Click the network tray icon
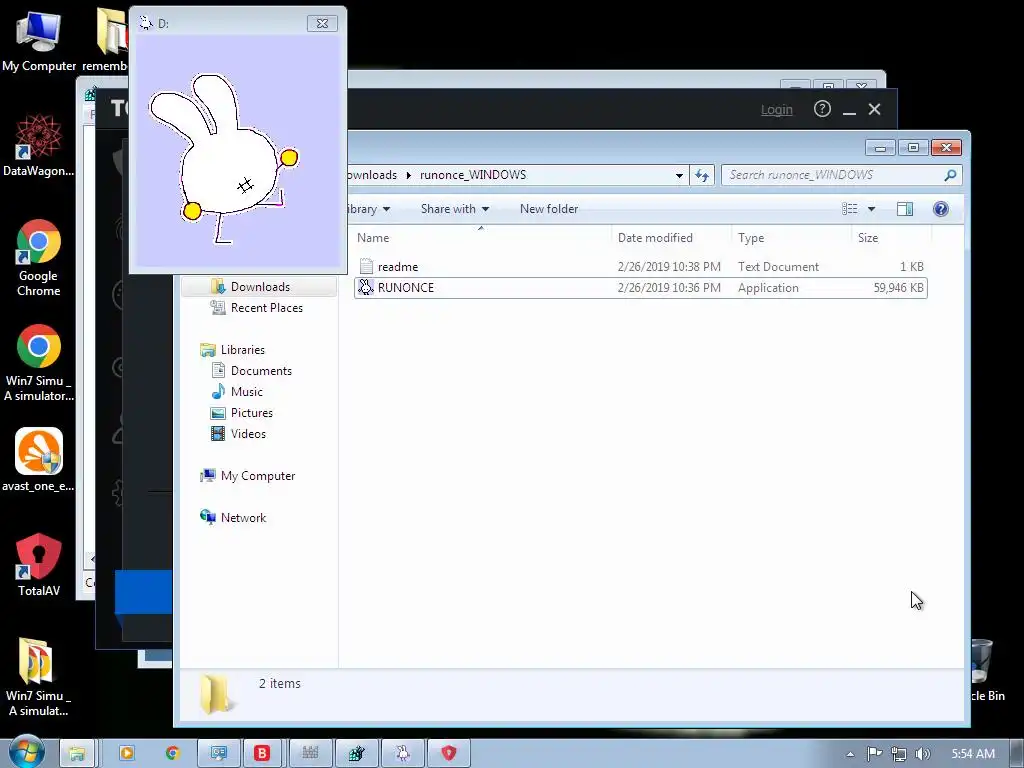Viewport: 1024px width, 768px height. click(x=899, y=754)
